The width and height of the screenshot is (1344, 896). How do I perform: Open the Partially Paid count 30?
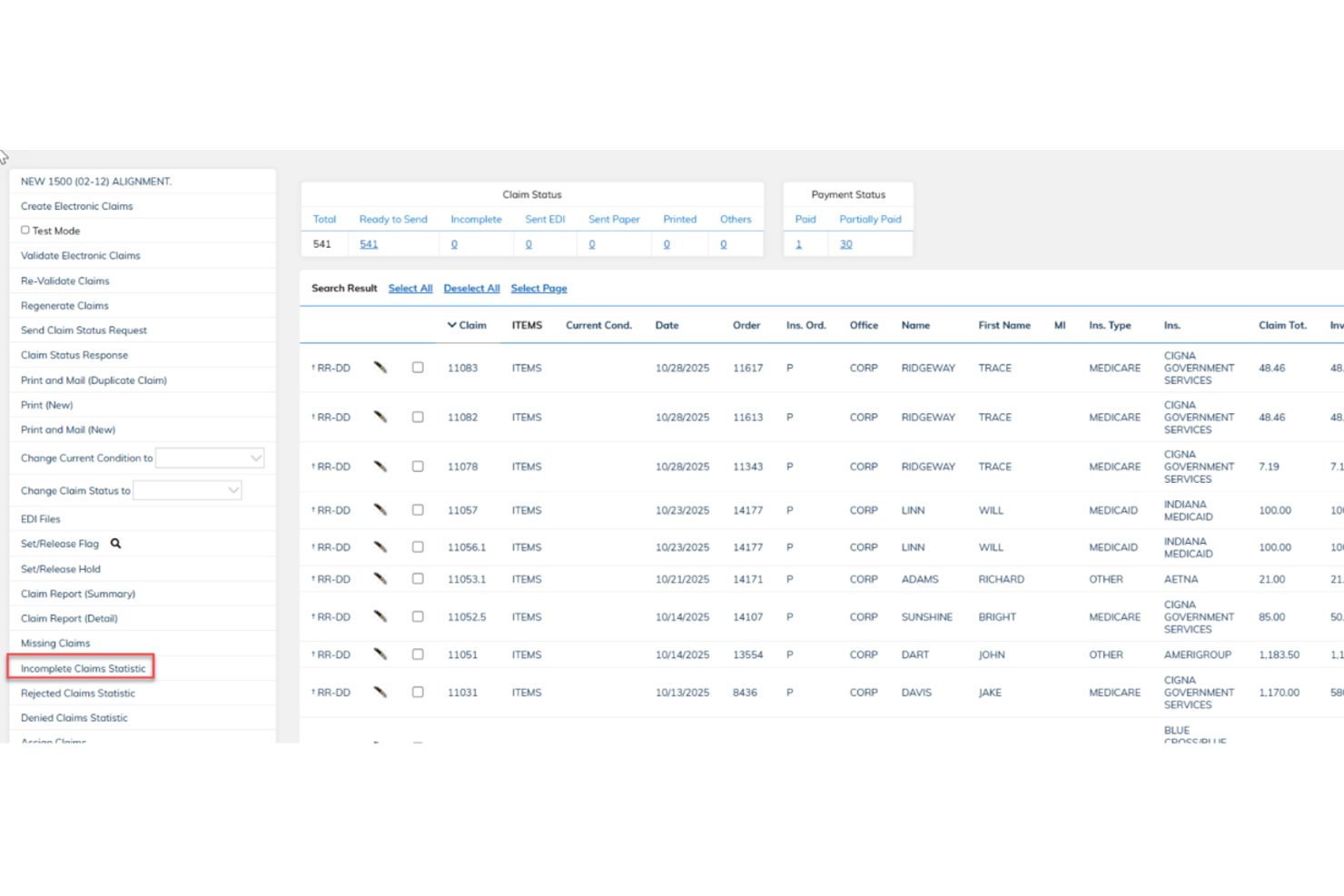[846, 244]
